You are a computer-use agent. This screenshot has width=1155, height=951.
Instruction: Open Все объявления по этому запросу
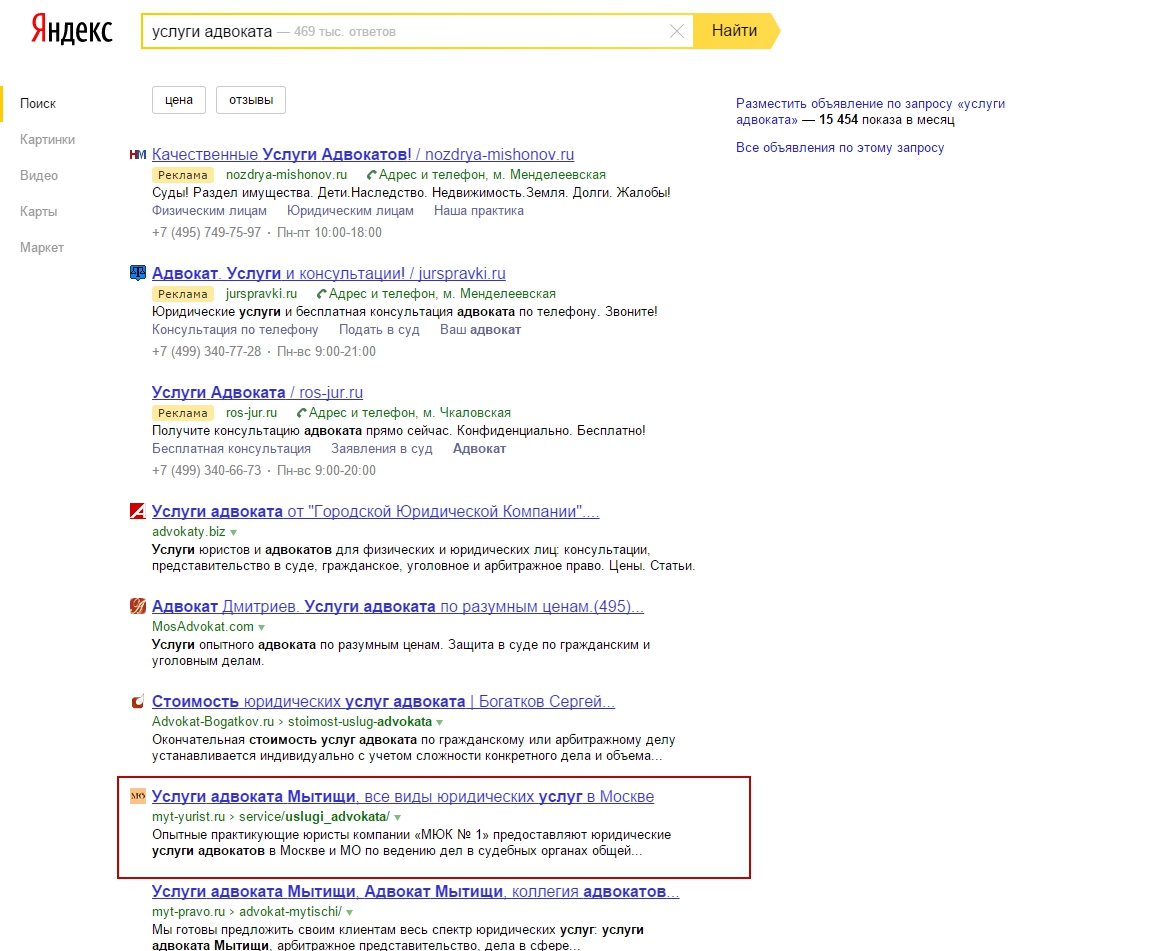click(x=840, y=148)
